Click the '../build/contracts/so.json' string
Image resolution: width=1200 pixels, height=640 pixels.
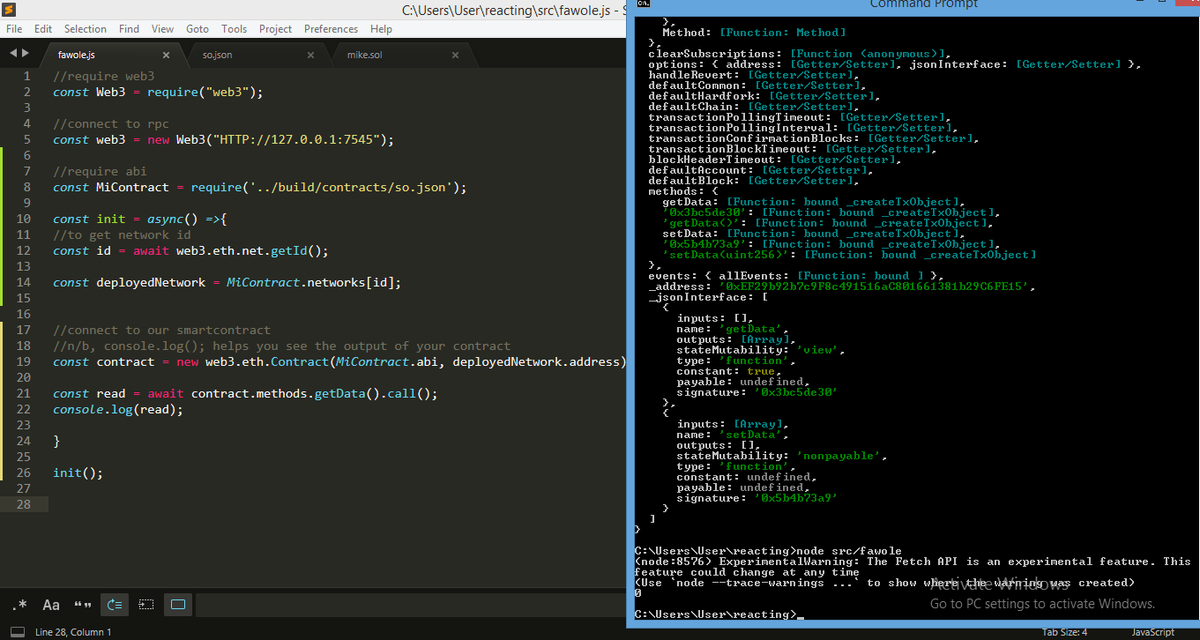coord(353,187)
